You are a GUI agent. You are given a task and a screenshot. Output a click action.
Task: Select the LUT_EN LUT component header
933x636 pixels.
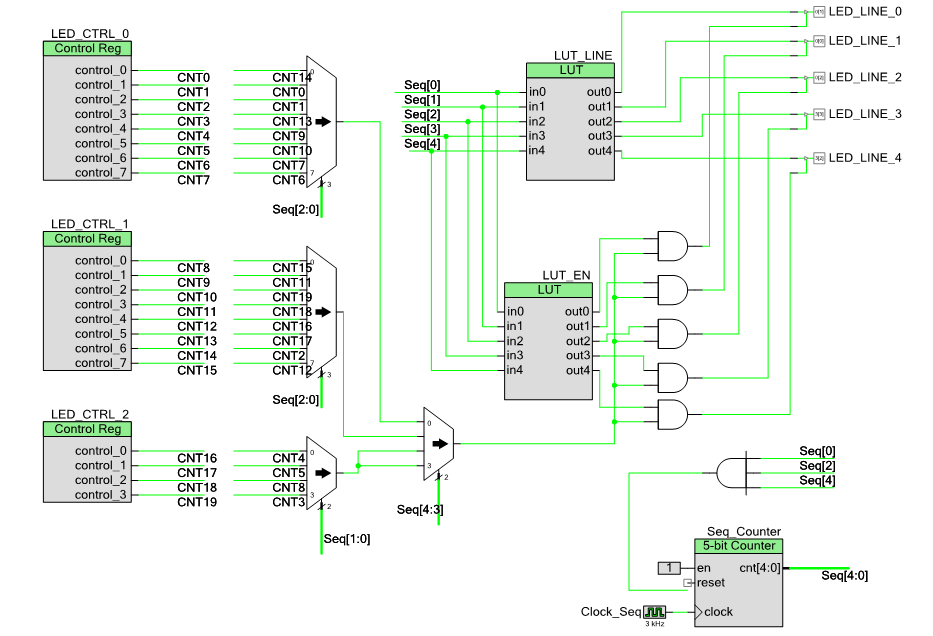(x=549, y=290)
